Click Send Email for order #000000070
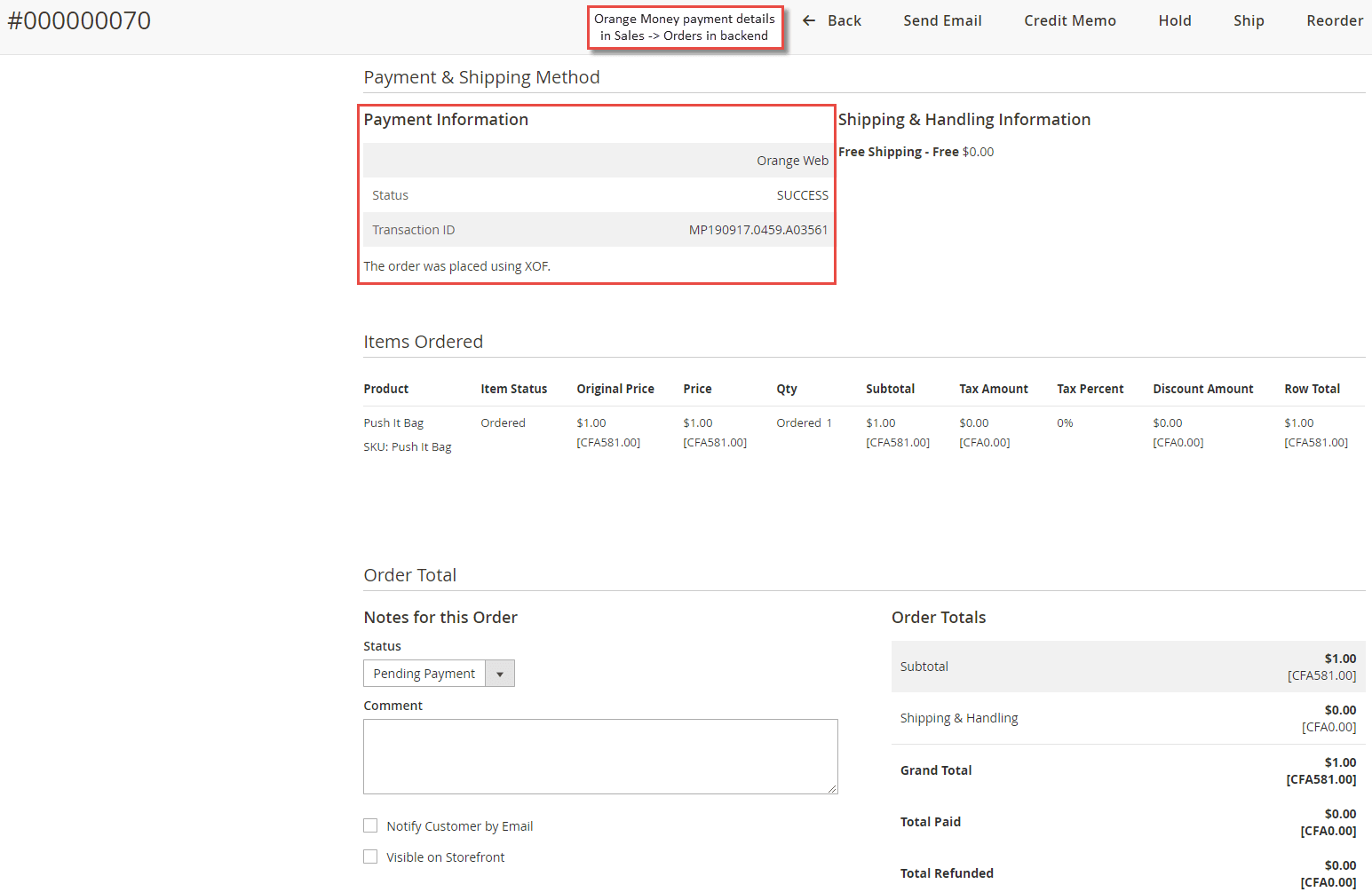Image resolution: width=1372 pixels, height=892 pixels. 942,20
